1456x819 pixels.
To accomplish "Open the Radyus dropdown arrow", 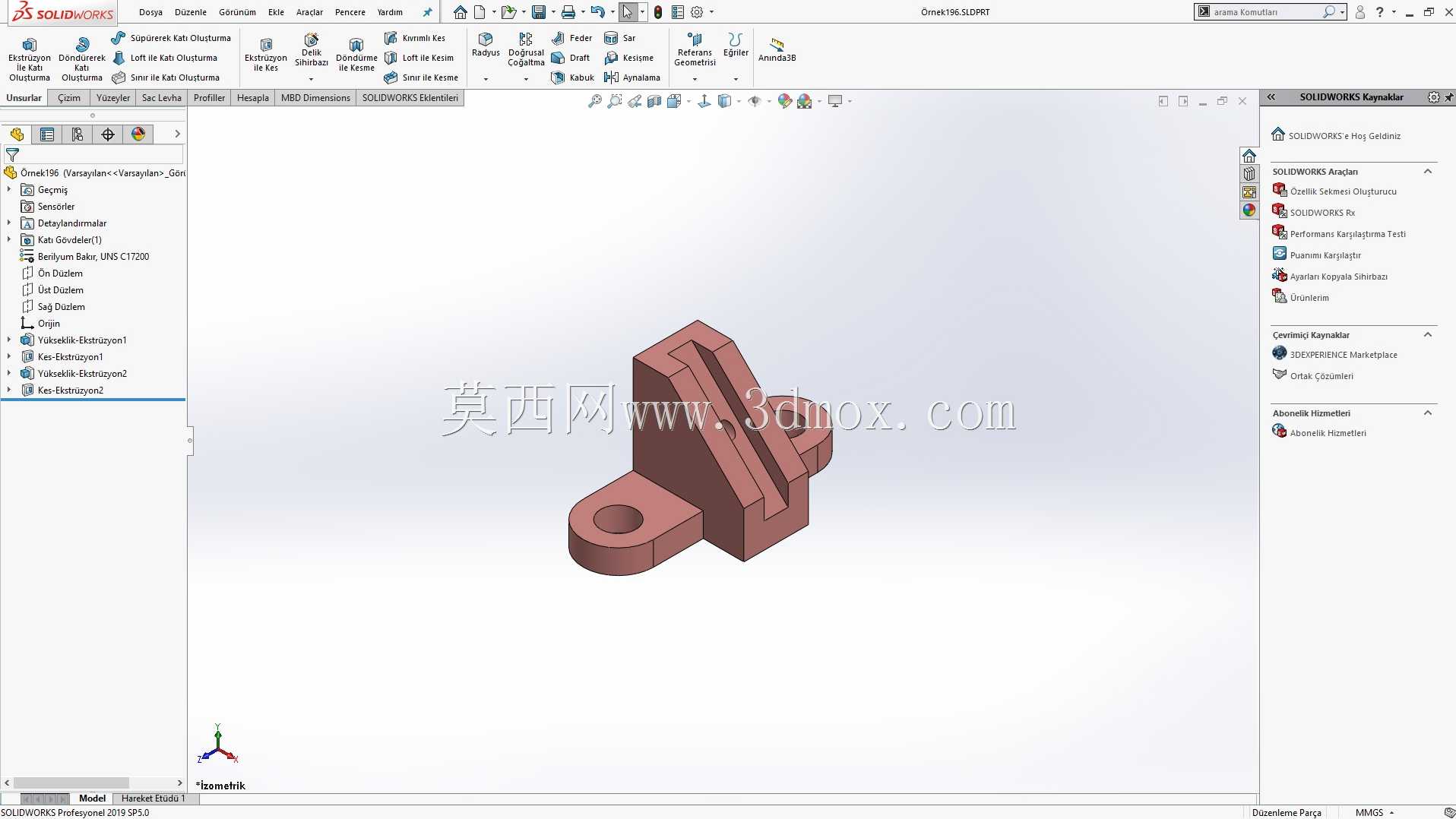I will point(486,79).
